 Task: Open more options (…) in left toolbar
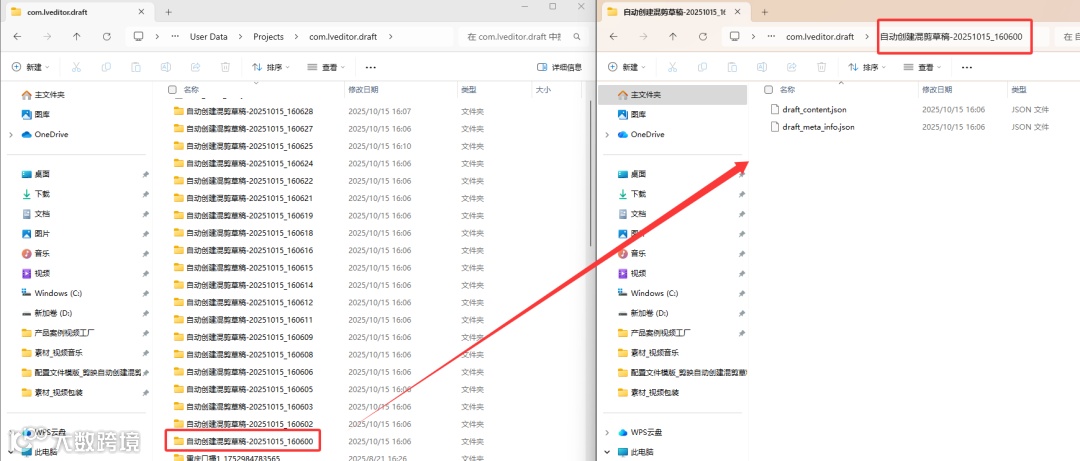tap(371, 68)
